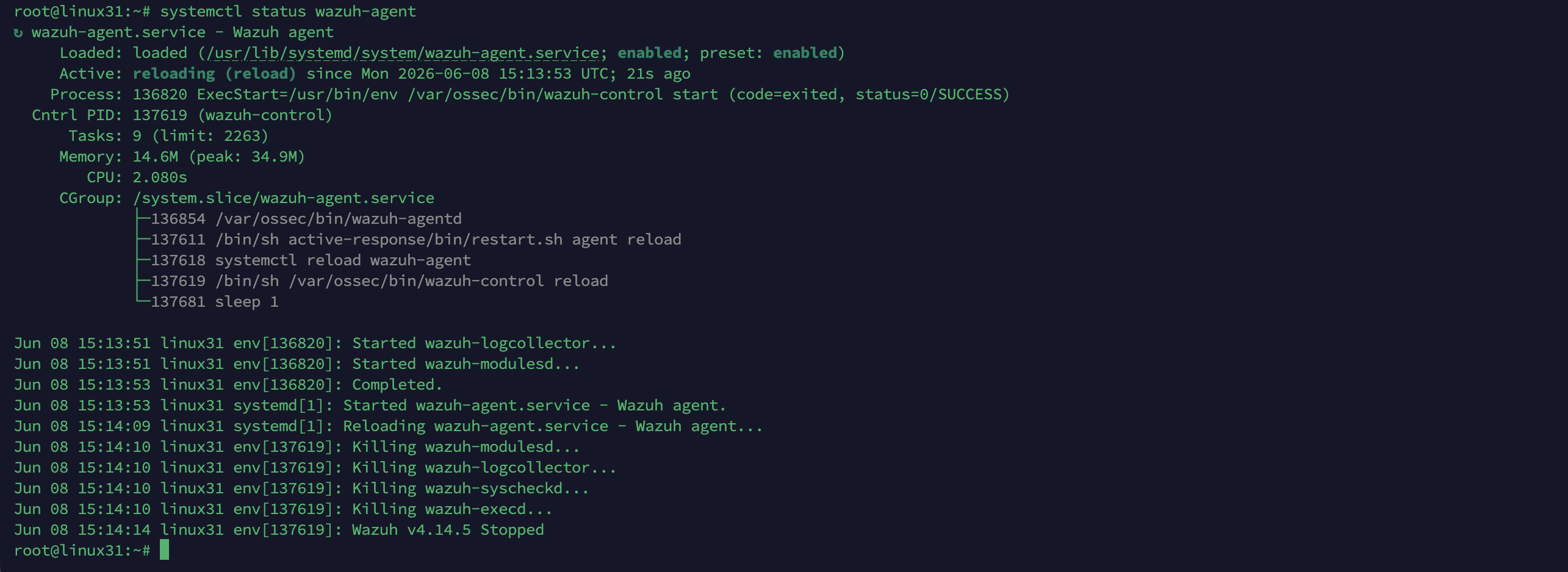Select the 'Killing wazuh-syscheckd...' log entry
The height and width of the screenshot is (572, 1568).
[x=301, y=488]
